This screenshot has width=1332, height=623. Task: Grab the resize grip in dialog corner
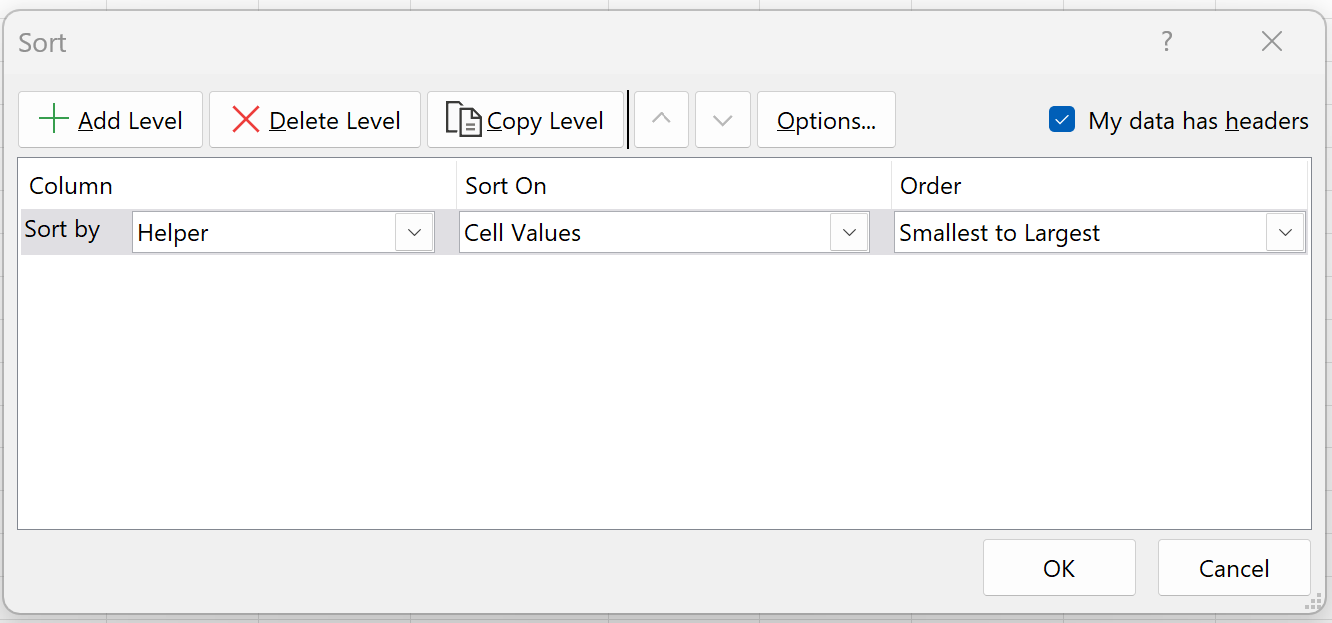tap(1314, 603)
